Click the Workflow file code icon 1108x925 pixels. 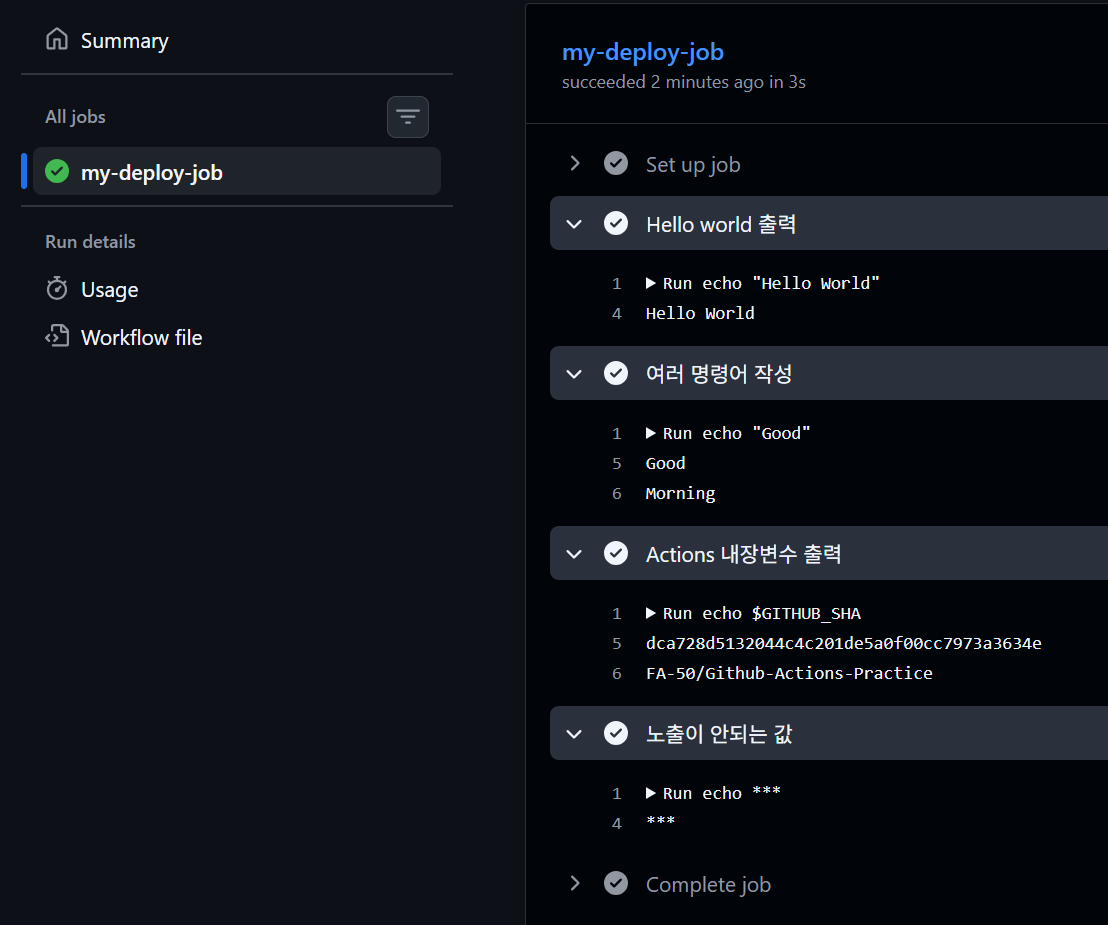point(57,336)
